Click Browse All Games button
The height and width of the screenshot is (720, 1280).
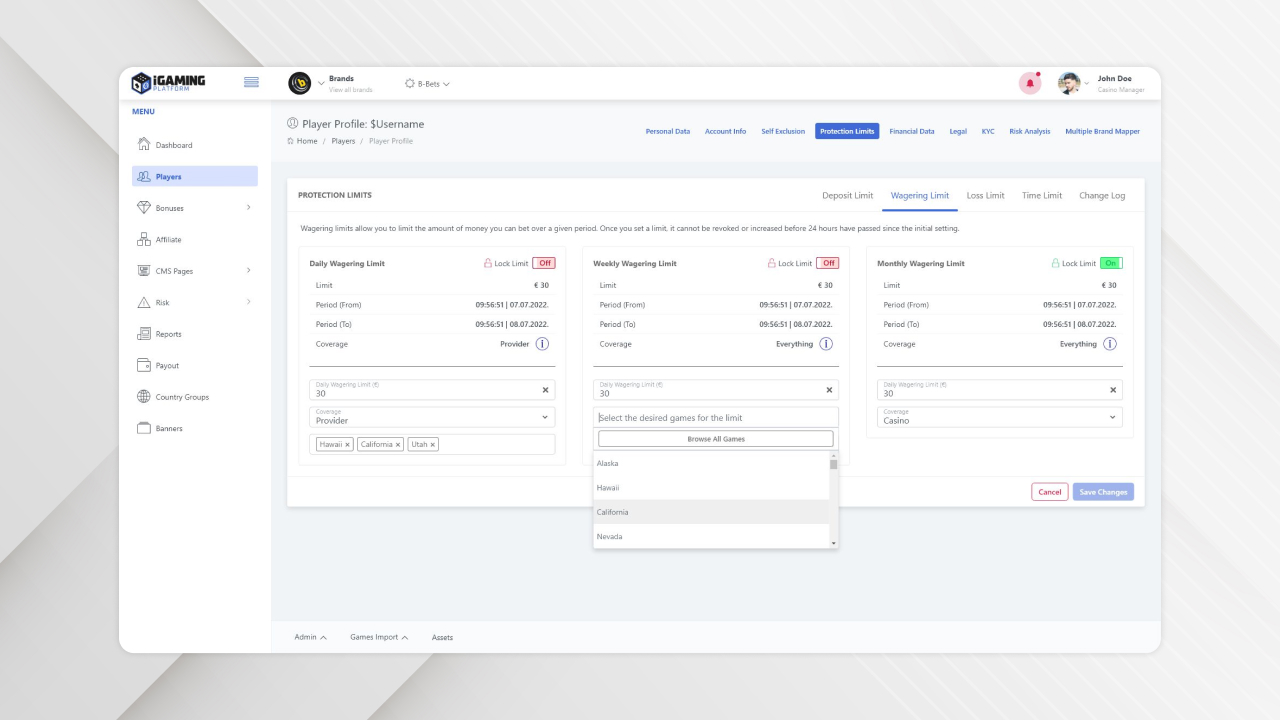(x=716, y=439)
